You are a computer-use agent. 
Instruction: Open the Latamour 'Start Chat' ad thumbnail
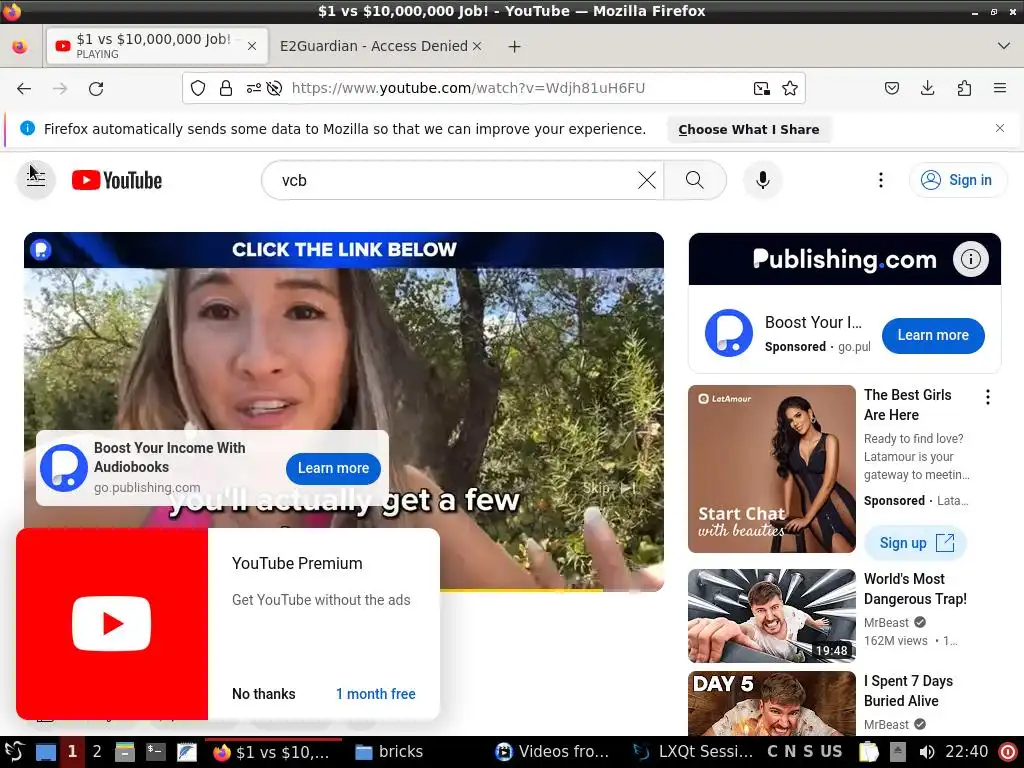(x=771, y=469)
